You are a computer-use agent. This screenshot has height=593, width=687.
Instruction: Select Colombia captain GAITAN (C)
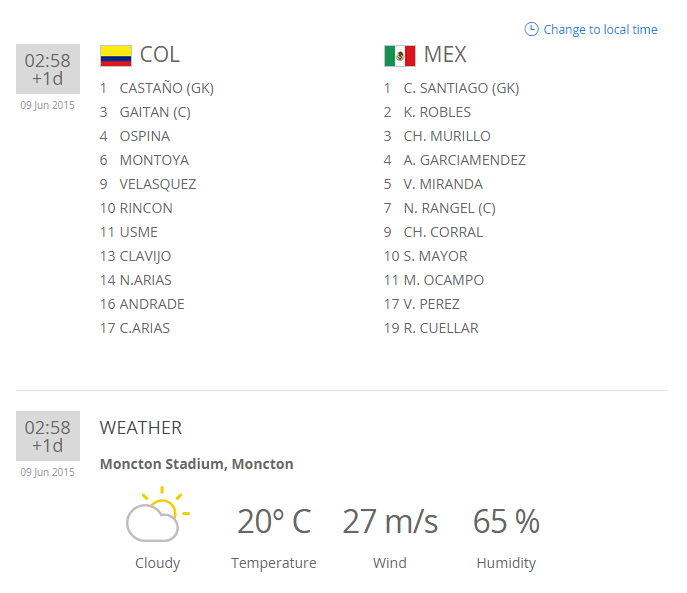point(154,112)
